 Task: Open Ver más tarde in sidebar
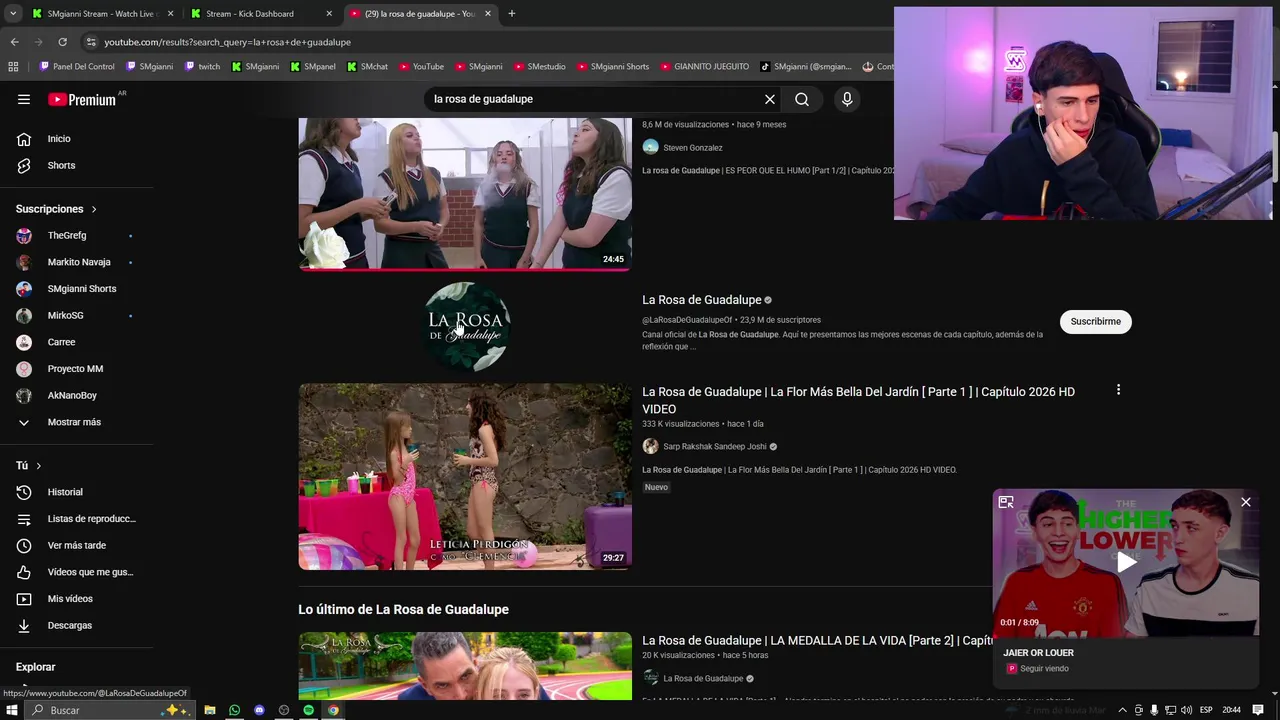pyautogui.click(x=76, y=545)
